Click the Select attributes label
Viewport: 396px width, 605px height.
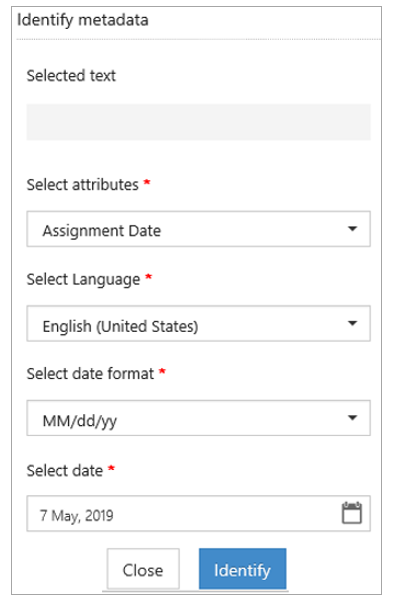83,185
